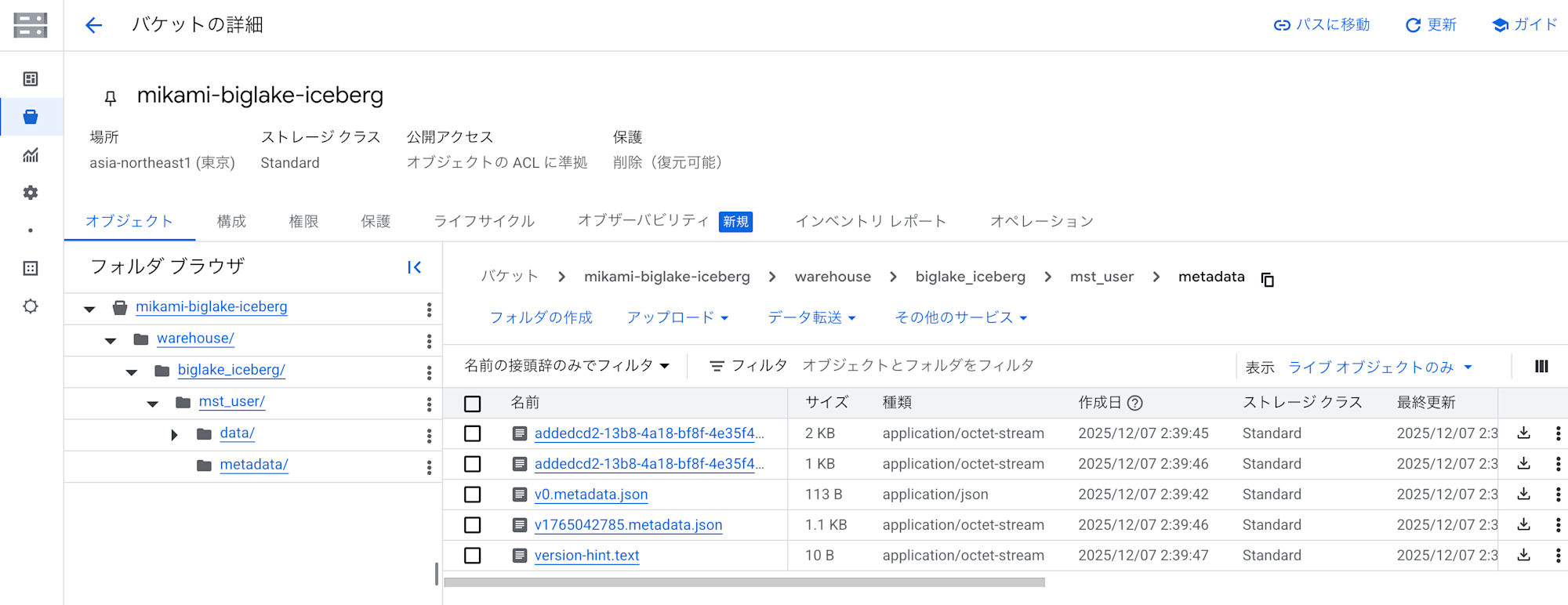
Task: Open more actions for v0.metadata.json row
Action: (x=1558, y=495)
